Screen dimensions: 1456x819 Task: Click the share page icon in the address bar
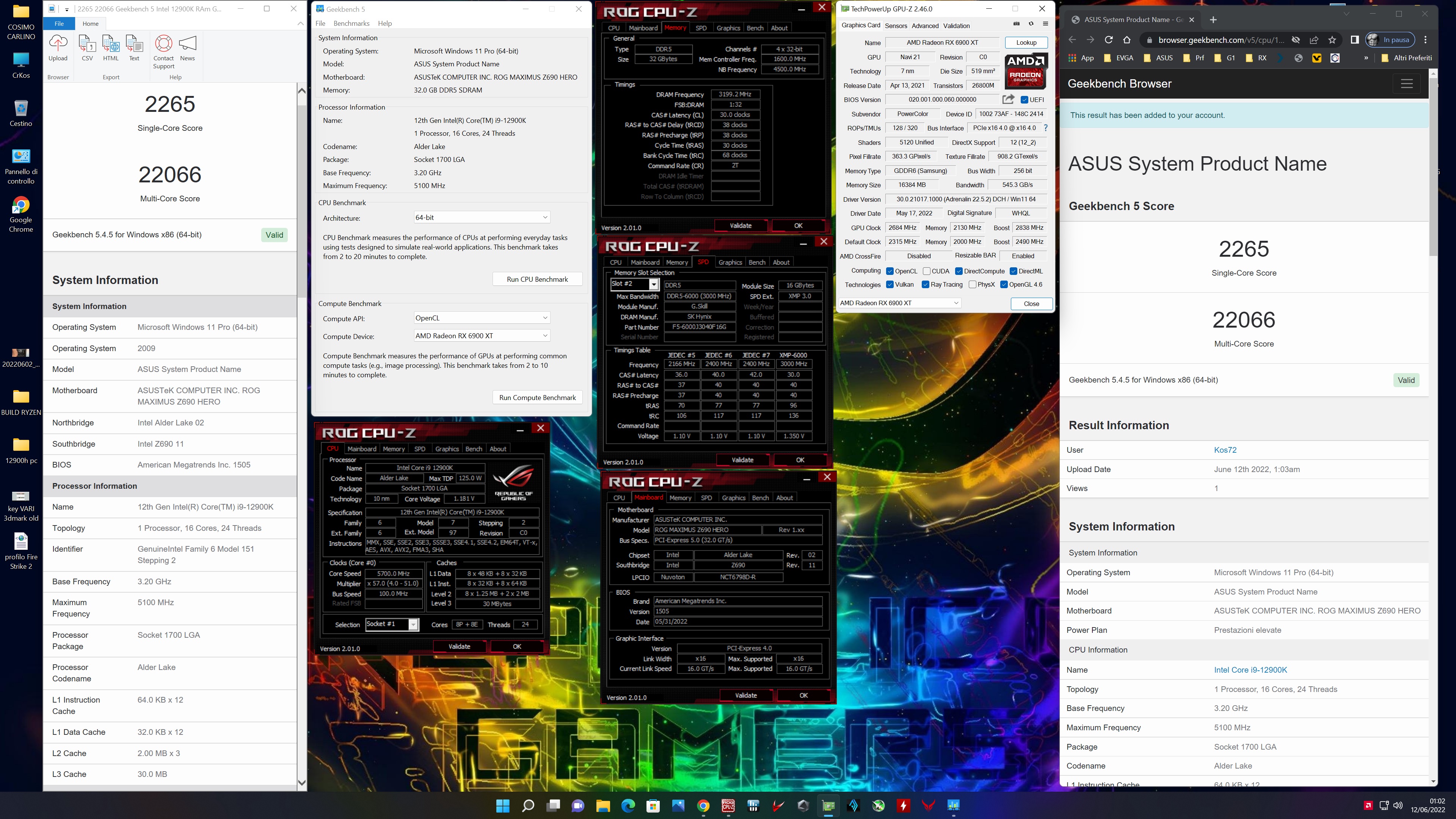coord(1314,39)
